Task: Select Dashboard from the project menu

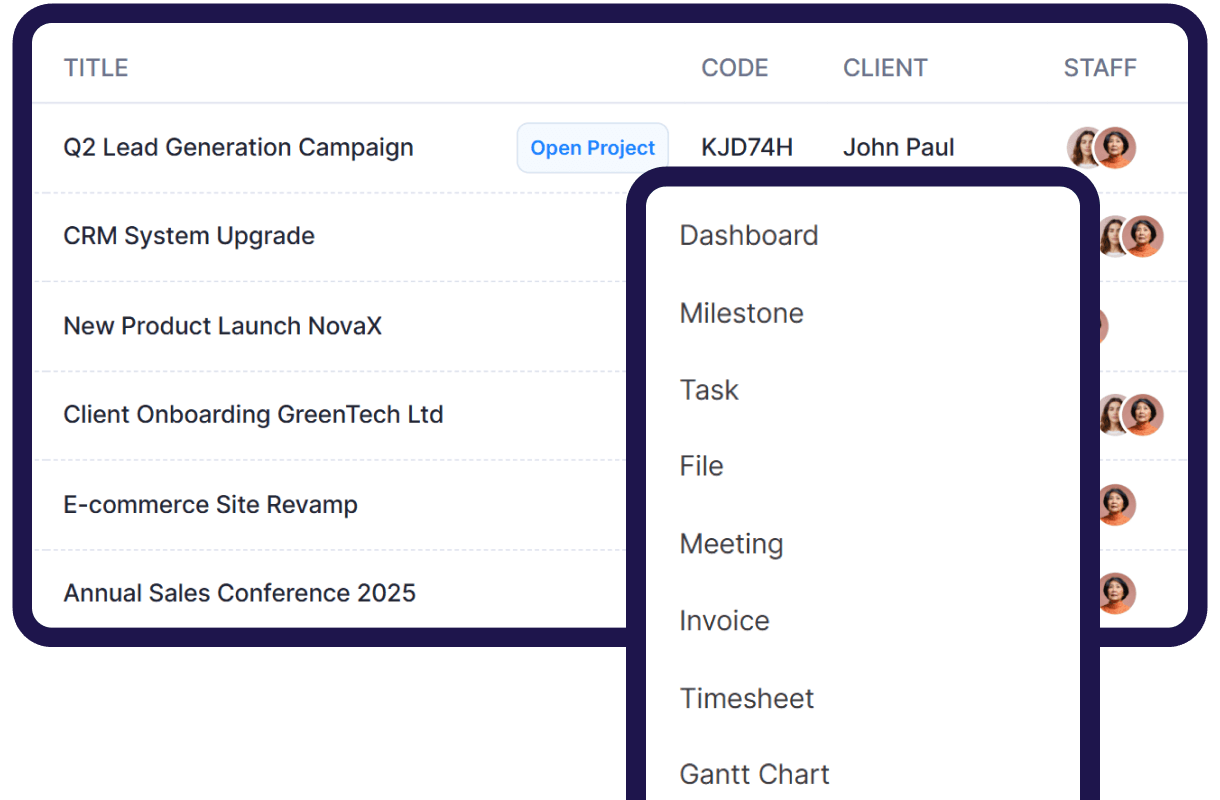Action: point(749,236)
